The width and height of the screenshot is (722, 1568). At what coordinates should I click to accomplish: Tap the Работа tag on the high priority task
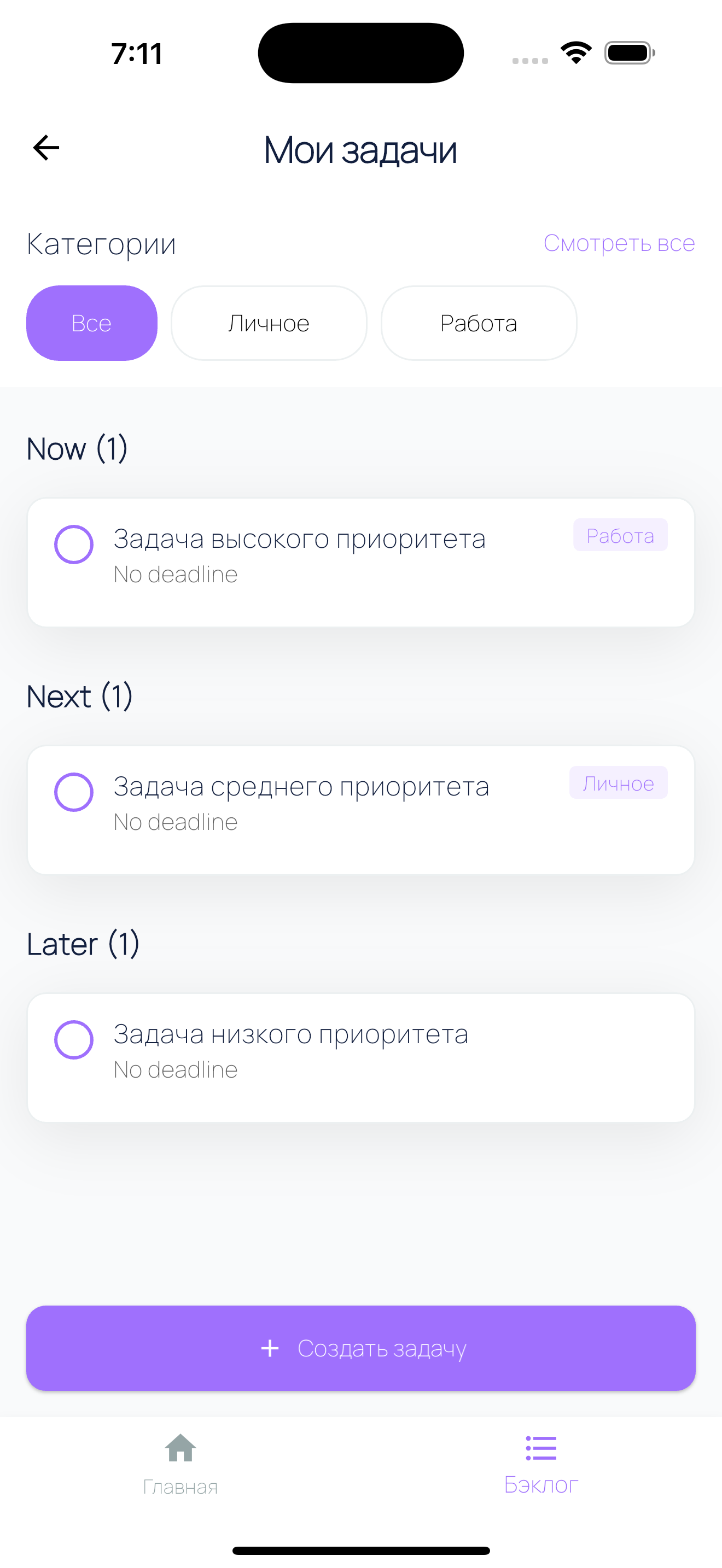[x=620, y=535]
